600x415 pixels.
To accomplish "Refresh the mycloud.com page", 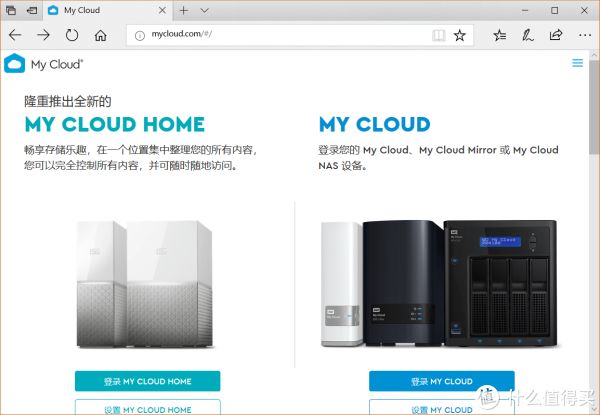I will 72,35.
